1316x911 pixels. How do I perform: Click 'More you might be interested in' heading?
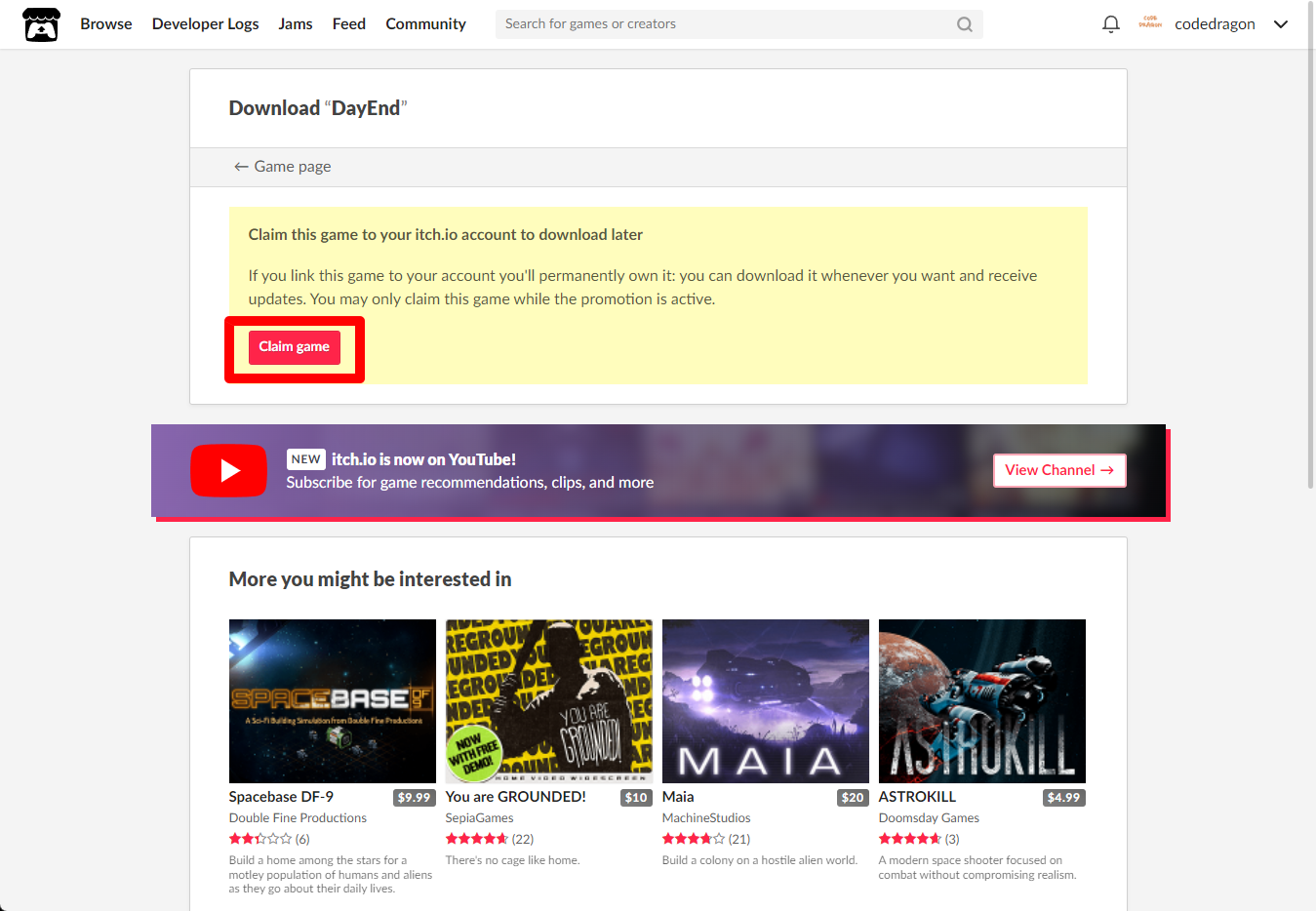(x=370, y=579)
